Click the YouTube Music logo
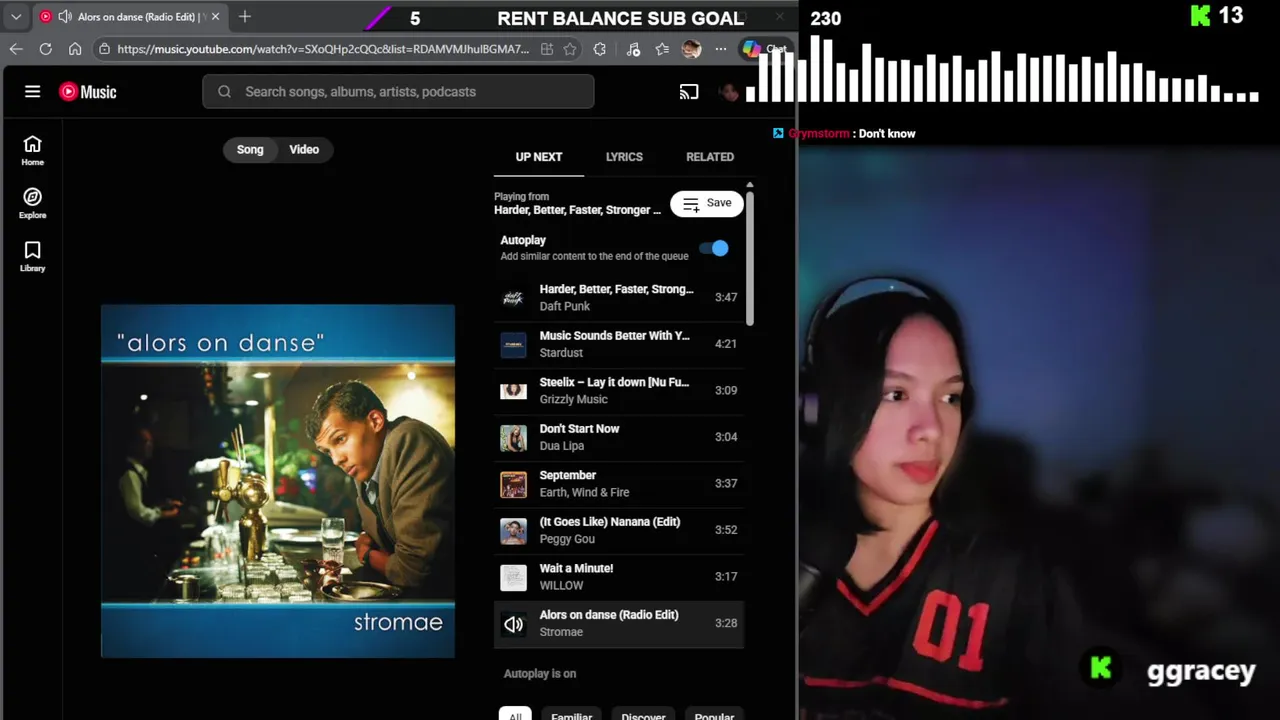The width and height of the screenshot is (1280, 720). pyautogui.click(x=88, y=91)
